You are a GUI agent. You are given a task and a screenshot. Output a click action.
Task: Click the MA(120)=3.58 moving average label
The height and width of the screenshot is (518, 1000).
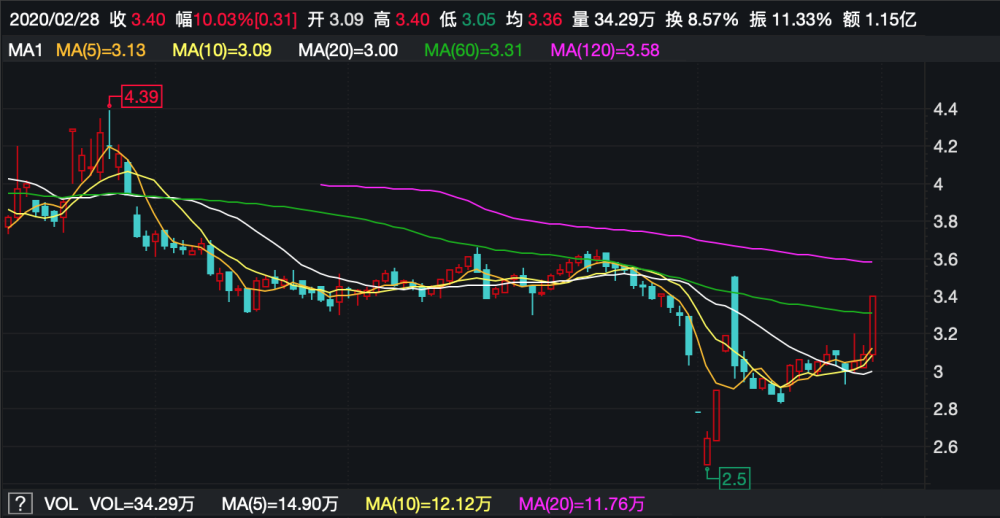click(603, 50)
